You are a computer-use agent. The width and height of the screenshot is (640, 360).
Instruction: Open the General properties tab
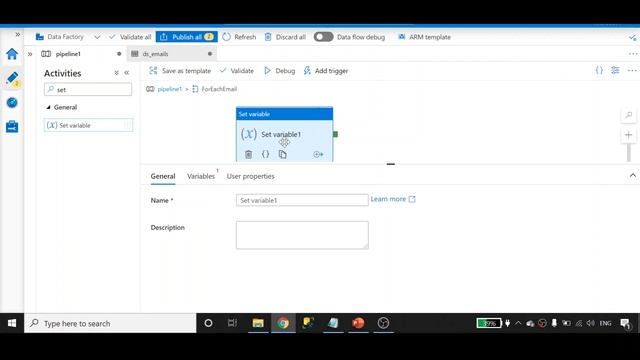point(163,176)
